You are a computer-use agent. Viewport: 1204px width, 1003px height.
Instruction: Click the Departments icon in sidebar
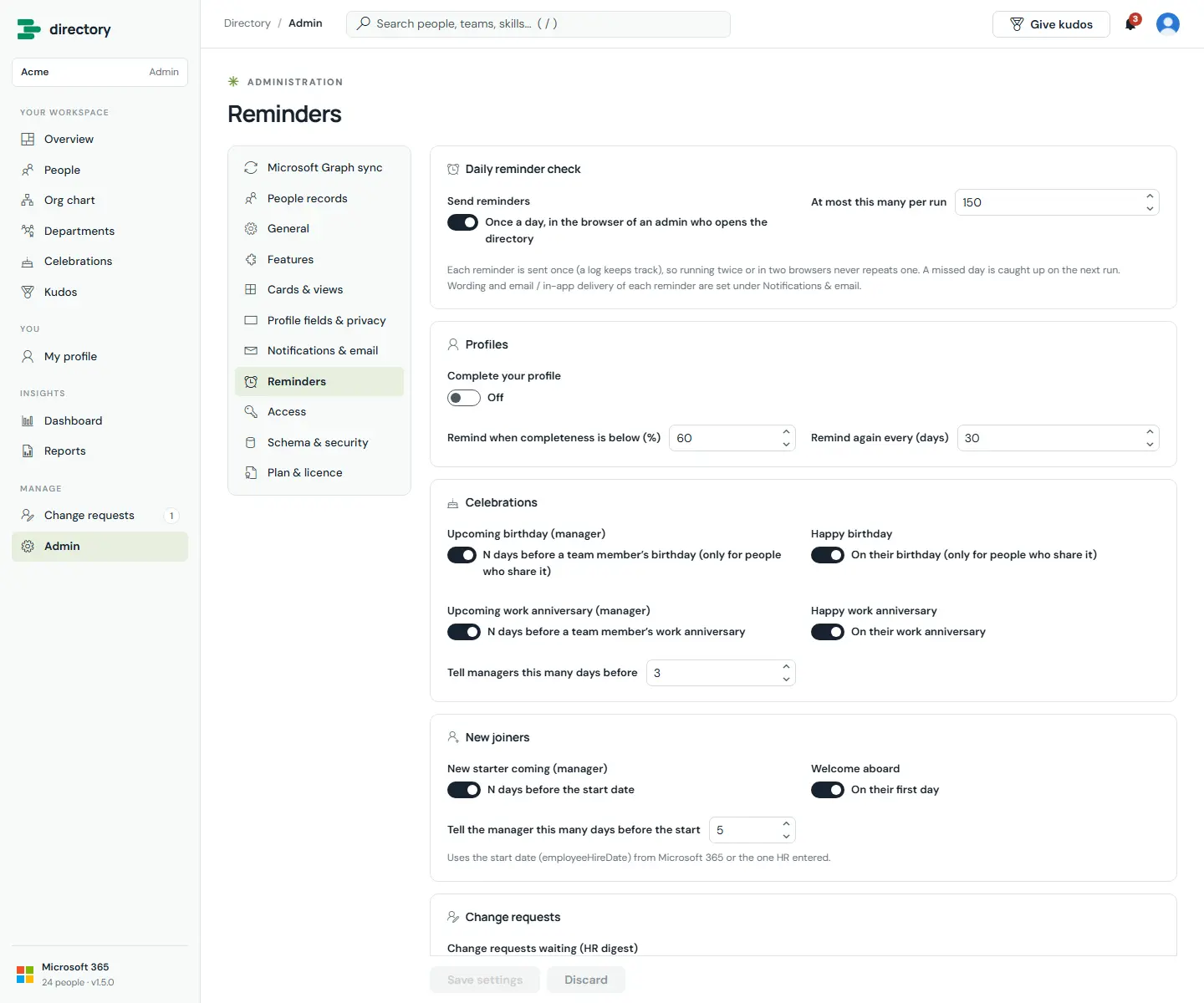(x=28, y=232)
